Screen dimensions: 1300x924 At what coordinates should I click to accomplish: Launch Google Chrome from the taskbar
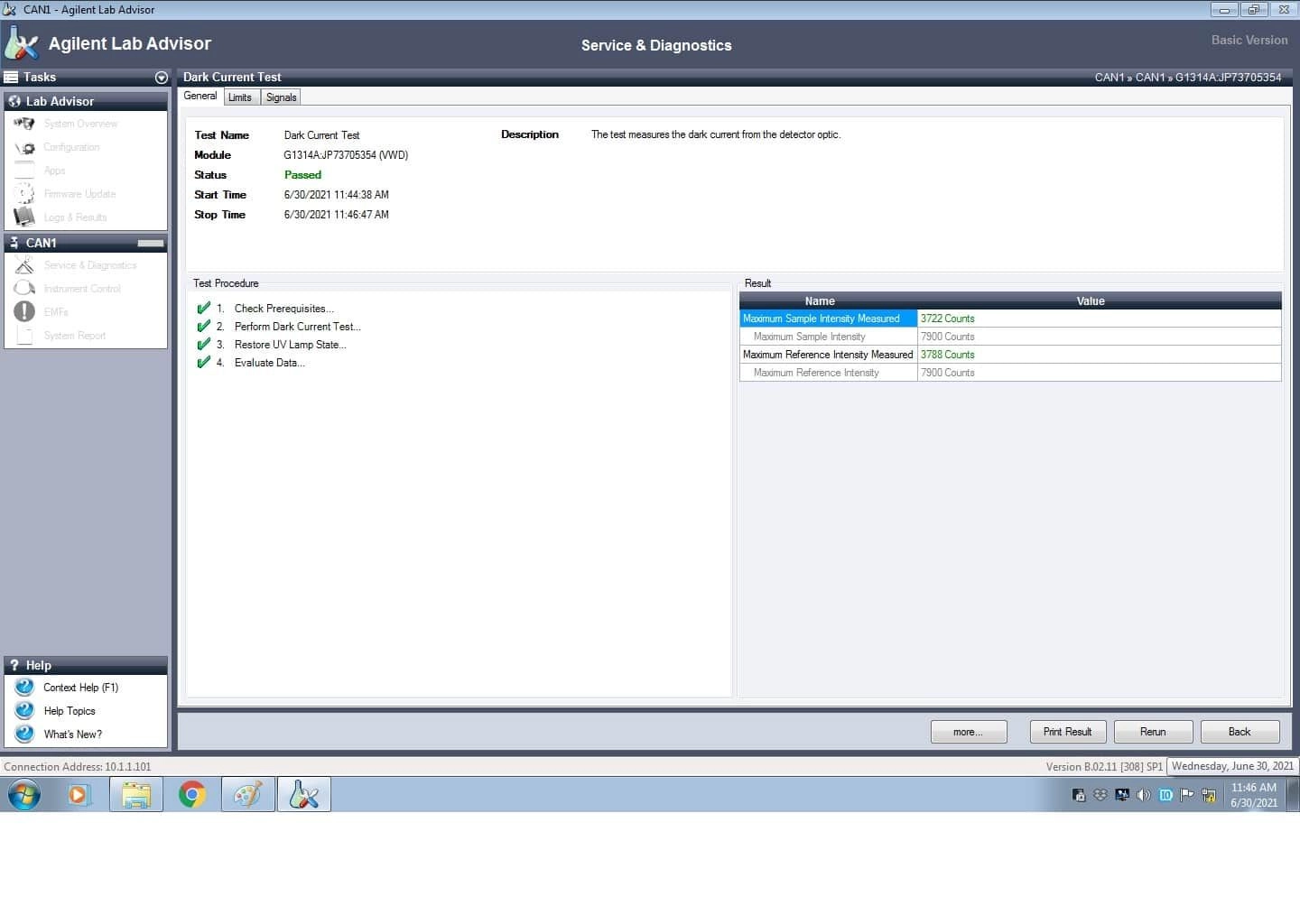192,795
